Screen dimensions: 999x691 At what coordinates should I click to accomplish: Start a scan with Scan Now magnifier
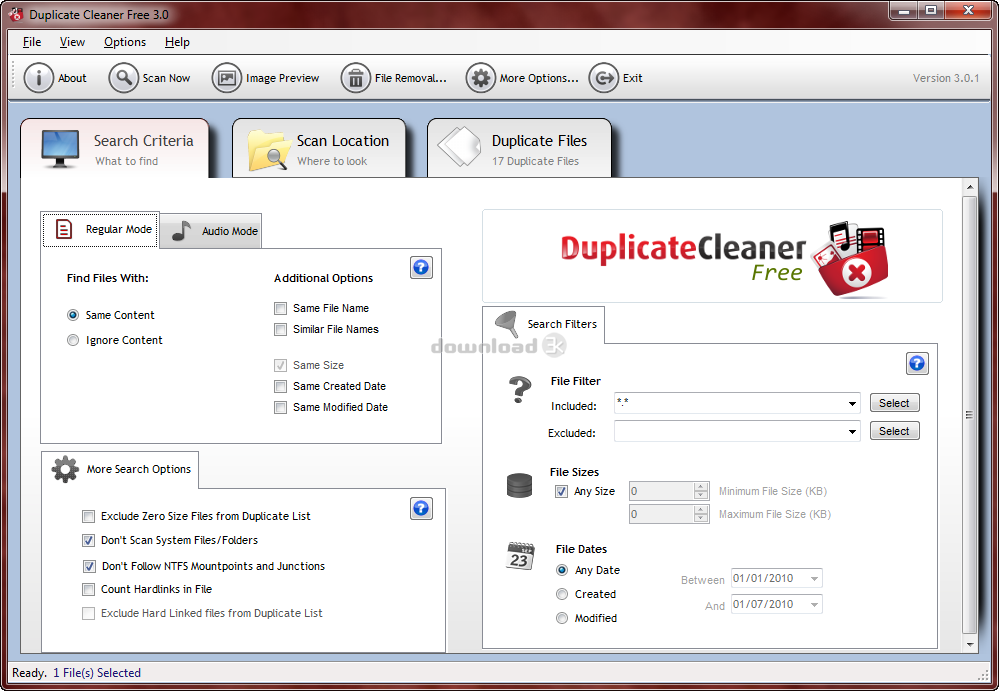click(124, 78)
